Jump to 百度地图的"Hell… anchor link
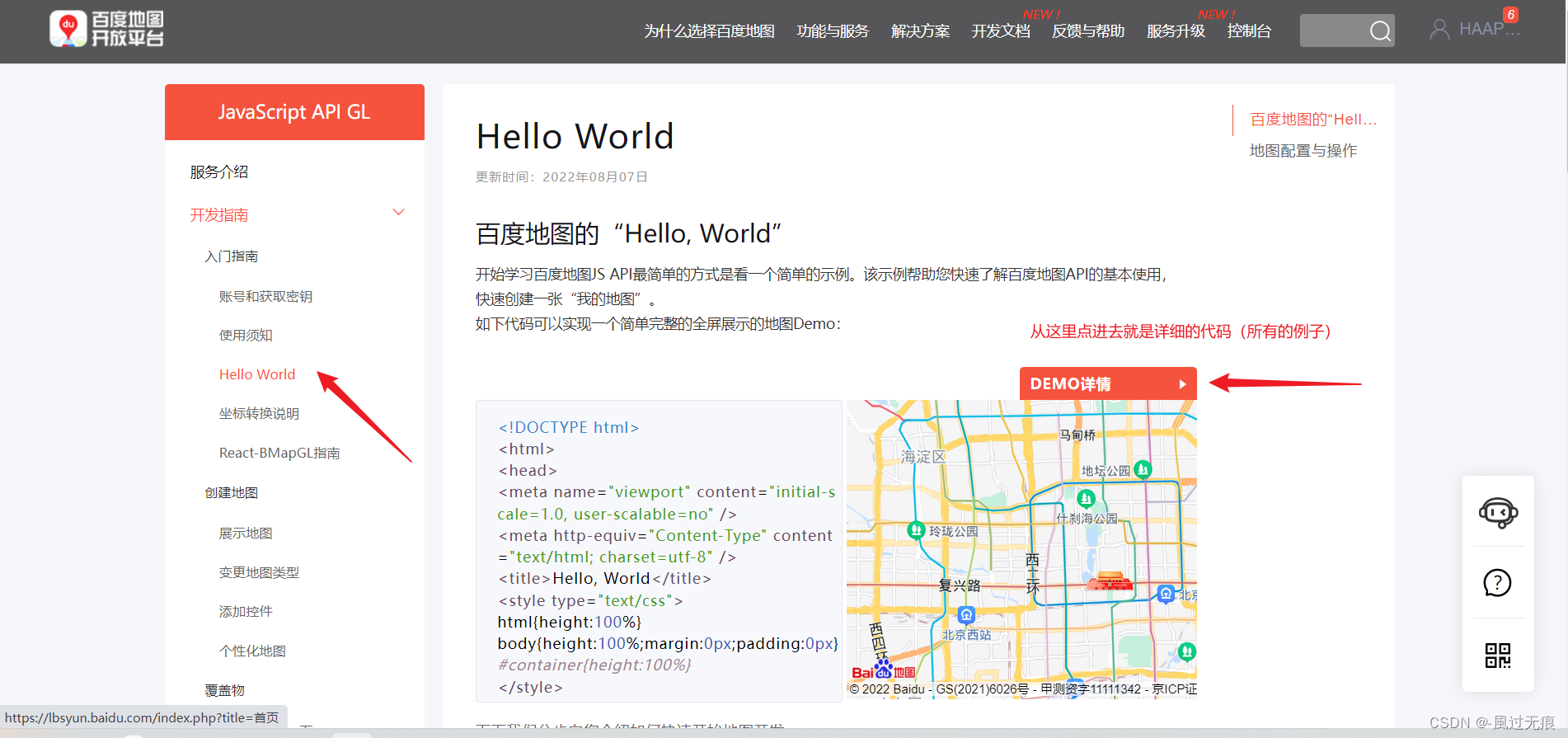The height and width of the screenshot is (738, 1568). [1313, 120]
